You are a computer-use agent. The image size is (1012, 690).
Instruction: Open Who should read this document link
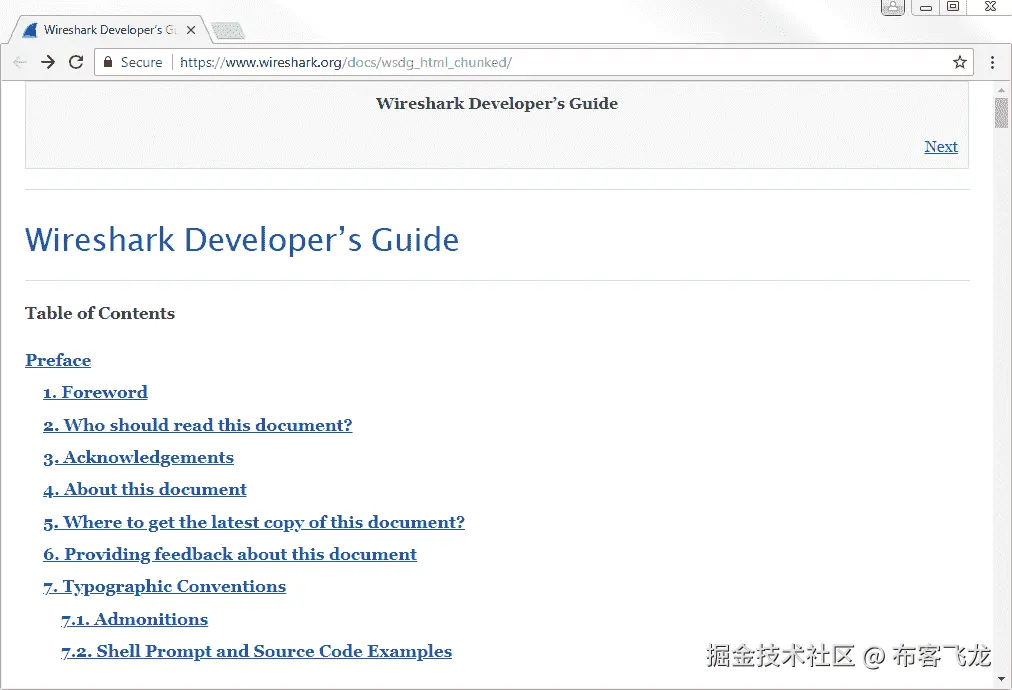tap(197, 425)
